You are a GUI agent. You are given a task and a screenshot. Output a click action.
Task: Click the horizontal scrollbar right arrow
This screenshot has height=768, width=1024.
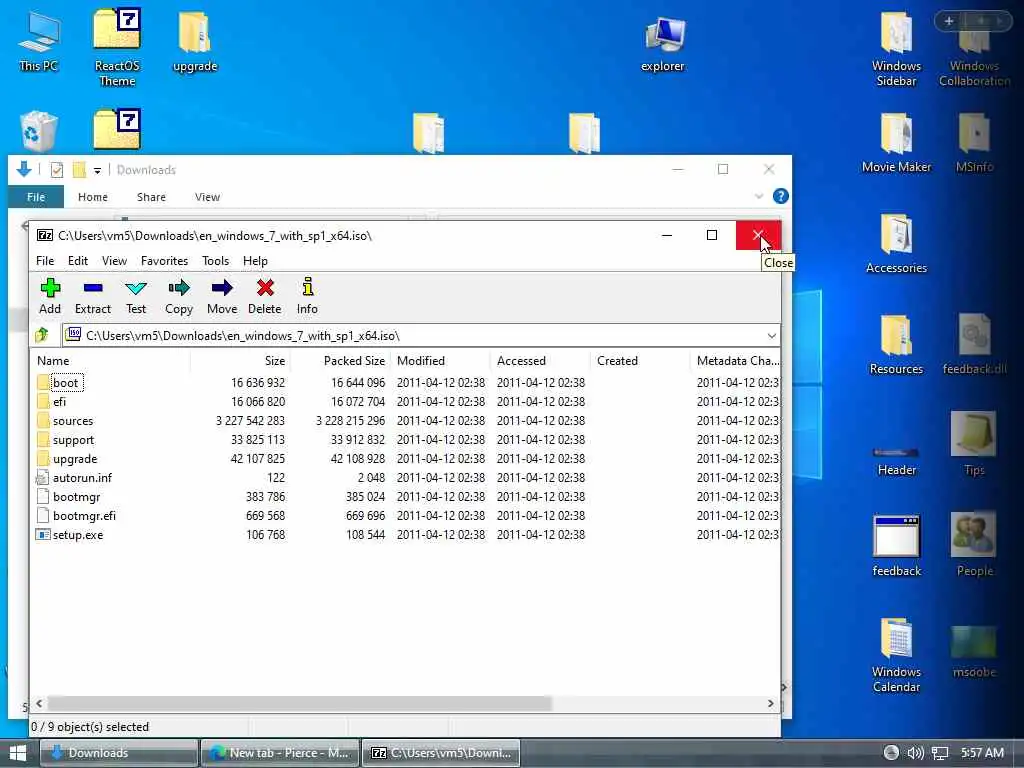771,703
